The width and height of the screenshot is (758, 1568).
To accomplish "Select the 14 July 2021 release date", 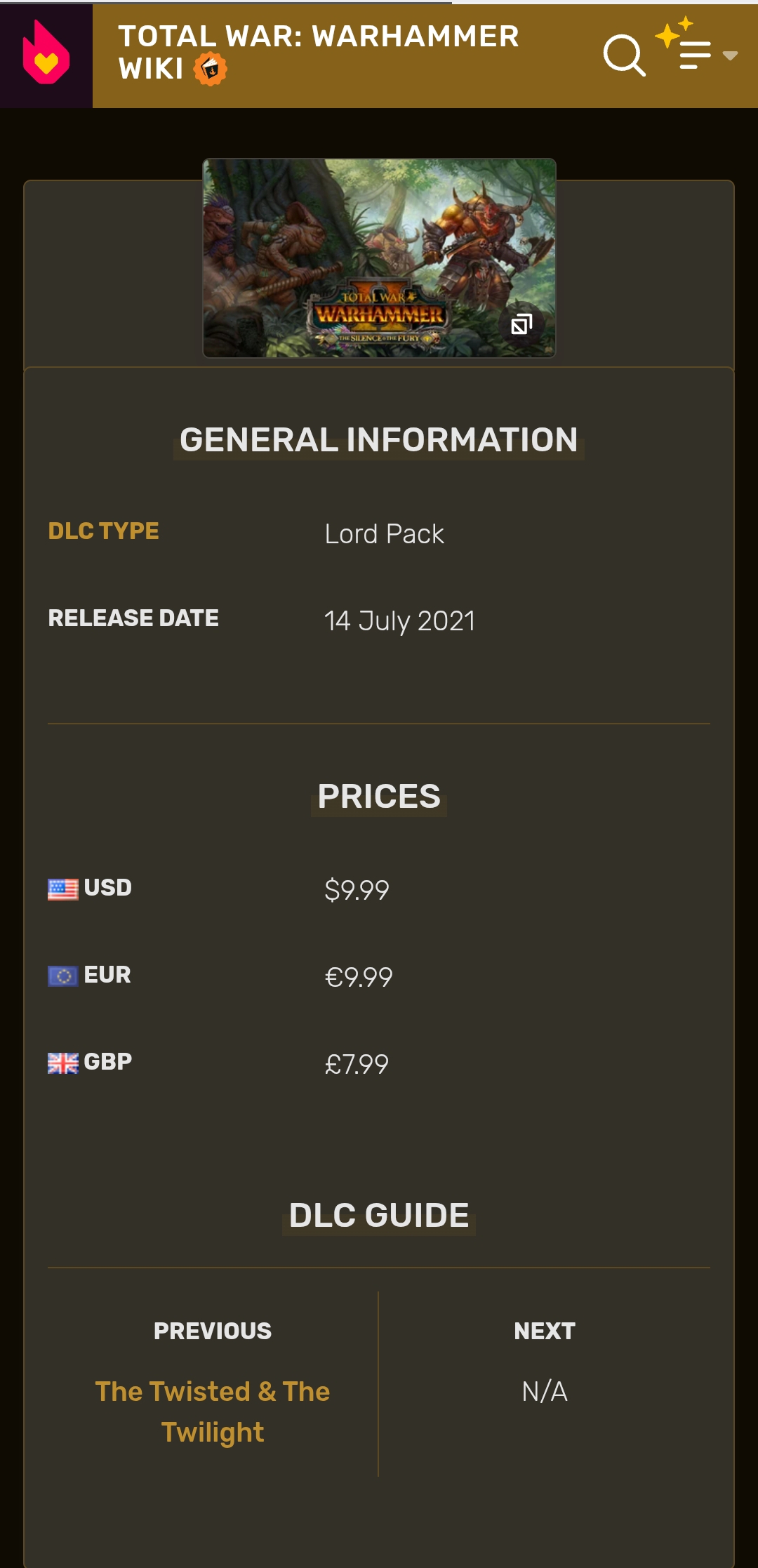I will pyautogui.click(x=399, y=621).
